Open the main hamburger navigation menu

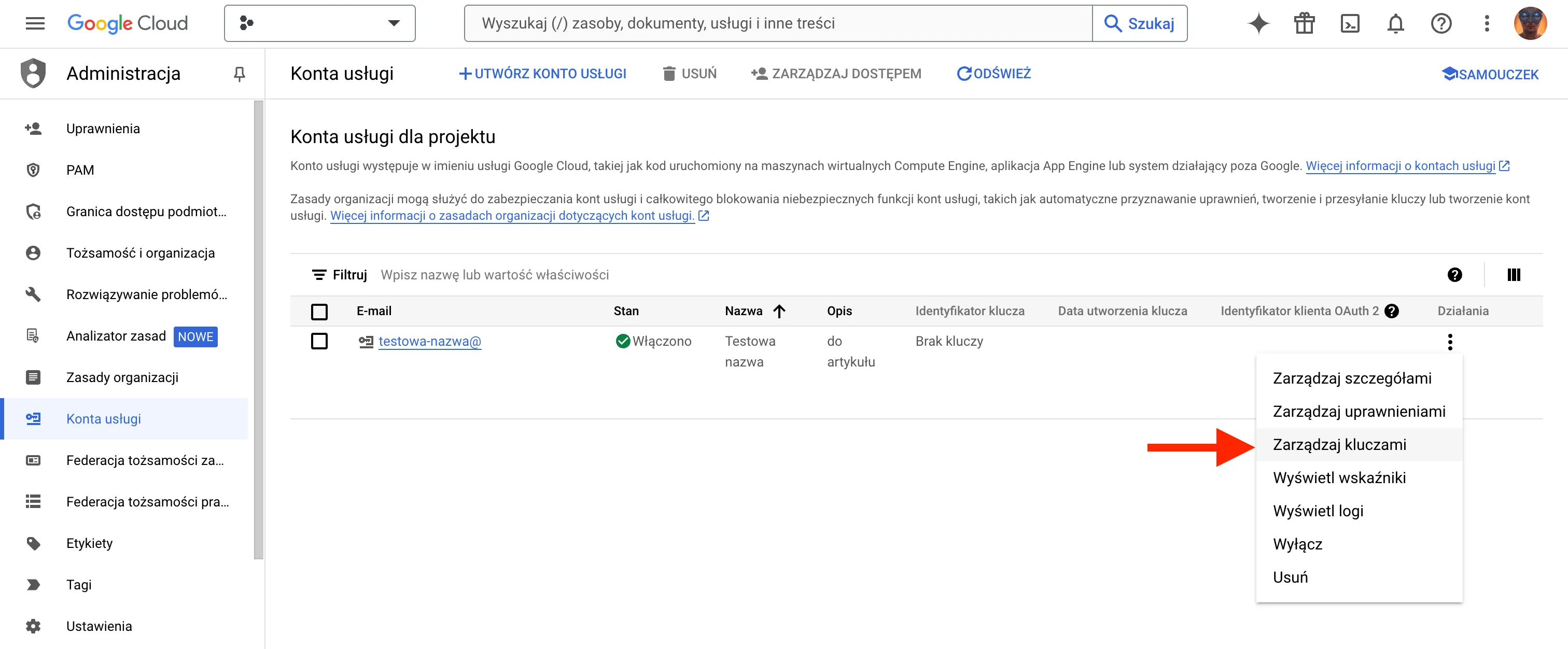coord(35,23)
